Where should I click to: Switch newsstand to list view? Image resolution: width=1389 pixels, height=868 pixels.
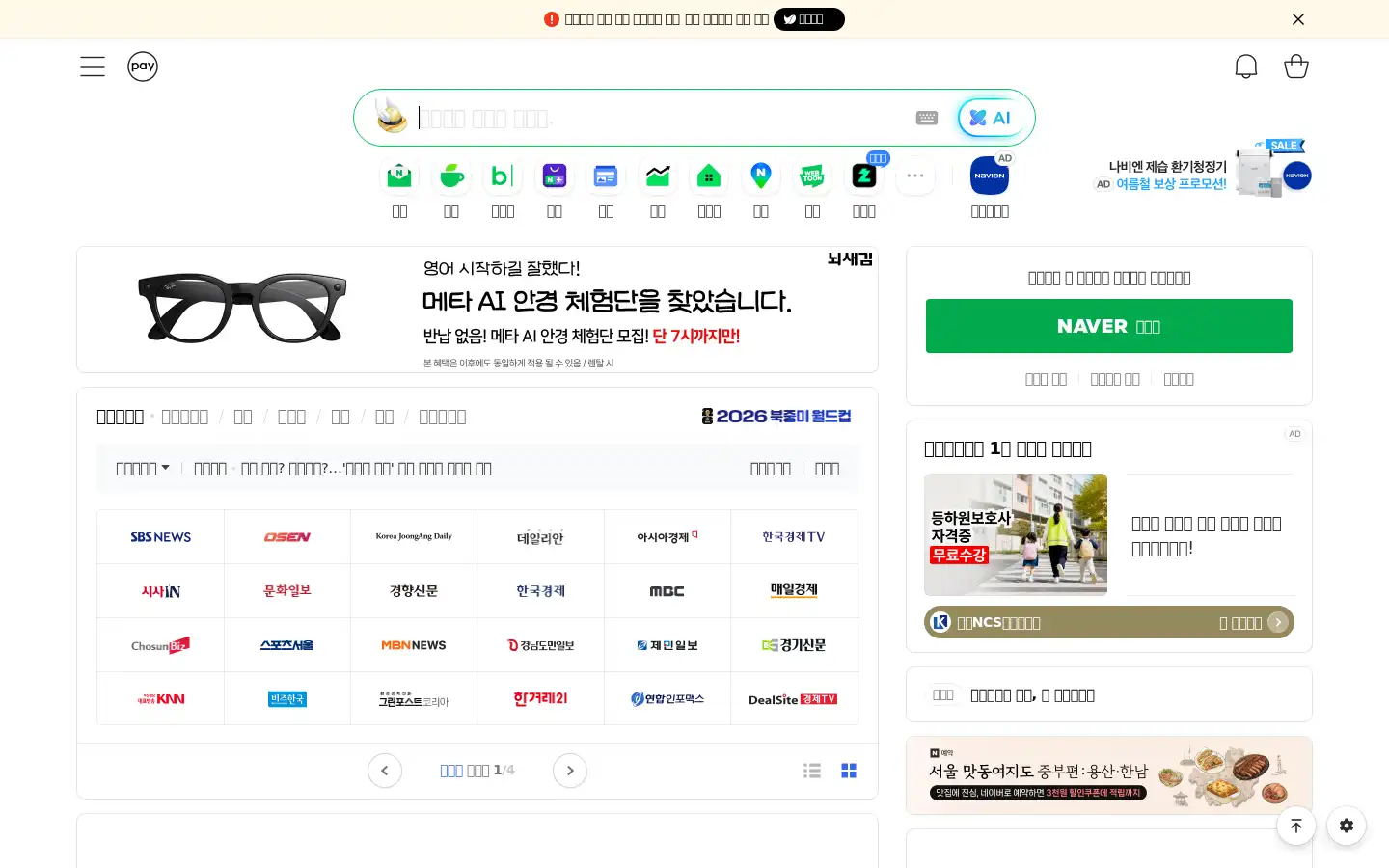[x=812, y=771]
